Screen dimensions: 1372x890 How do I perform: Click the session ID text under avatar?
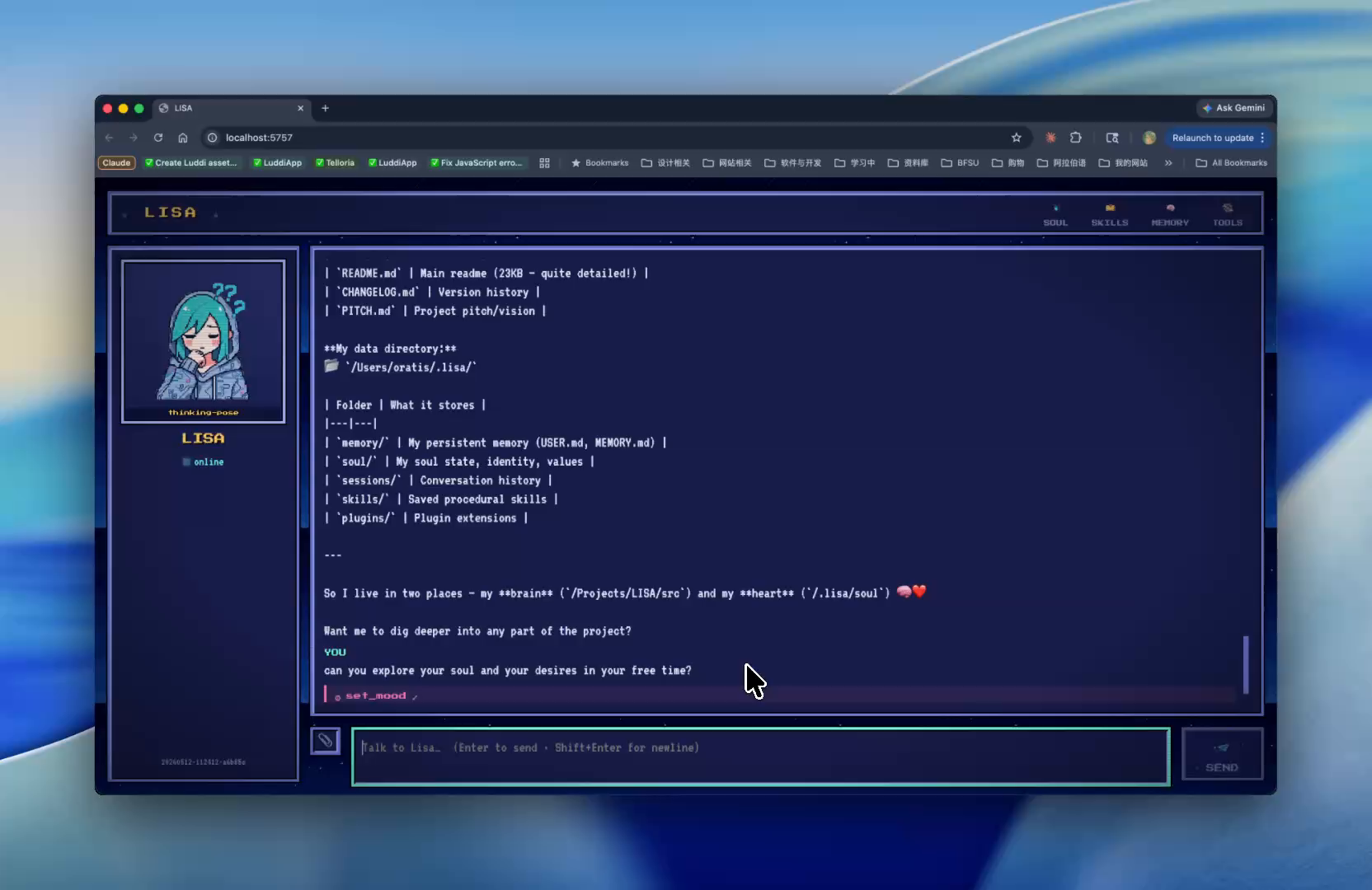203,762
